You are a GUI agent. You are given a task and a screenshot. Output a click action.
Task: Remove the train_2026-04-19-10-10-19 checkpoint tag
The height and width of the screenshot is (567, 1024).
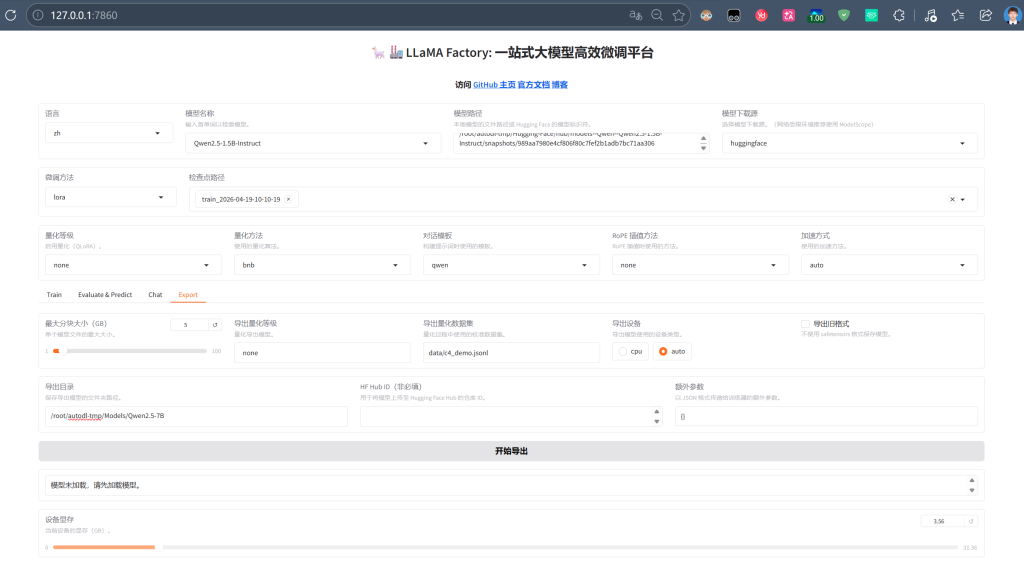tap(288, 199)
